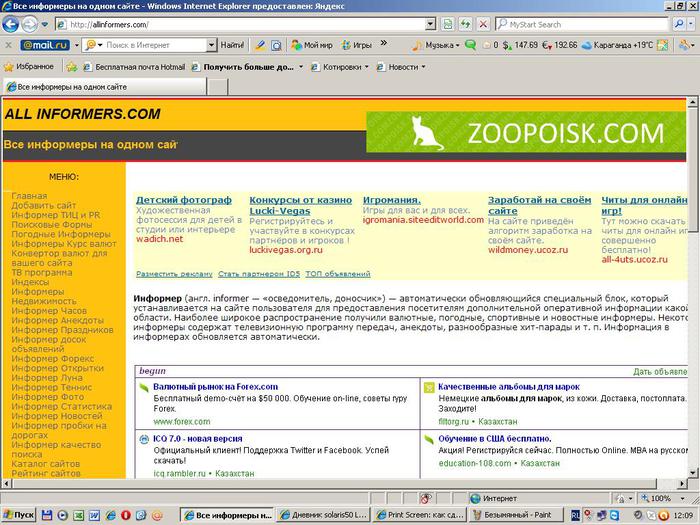
Task: Open the Игромания ad link
Action: pos(392,200)
